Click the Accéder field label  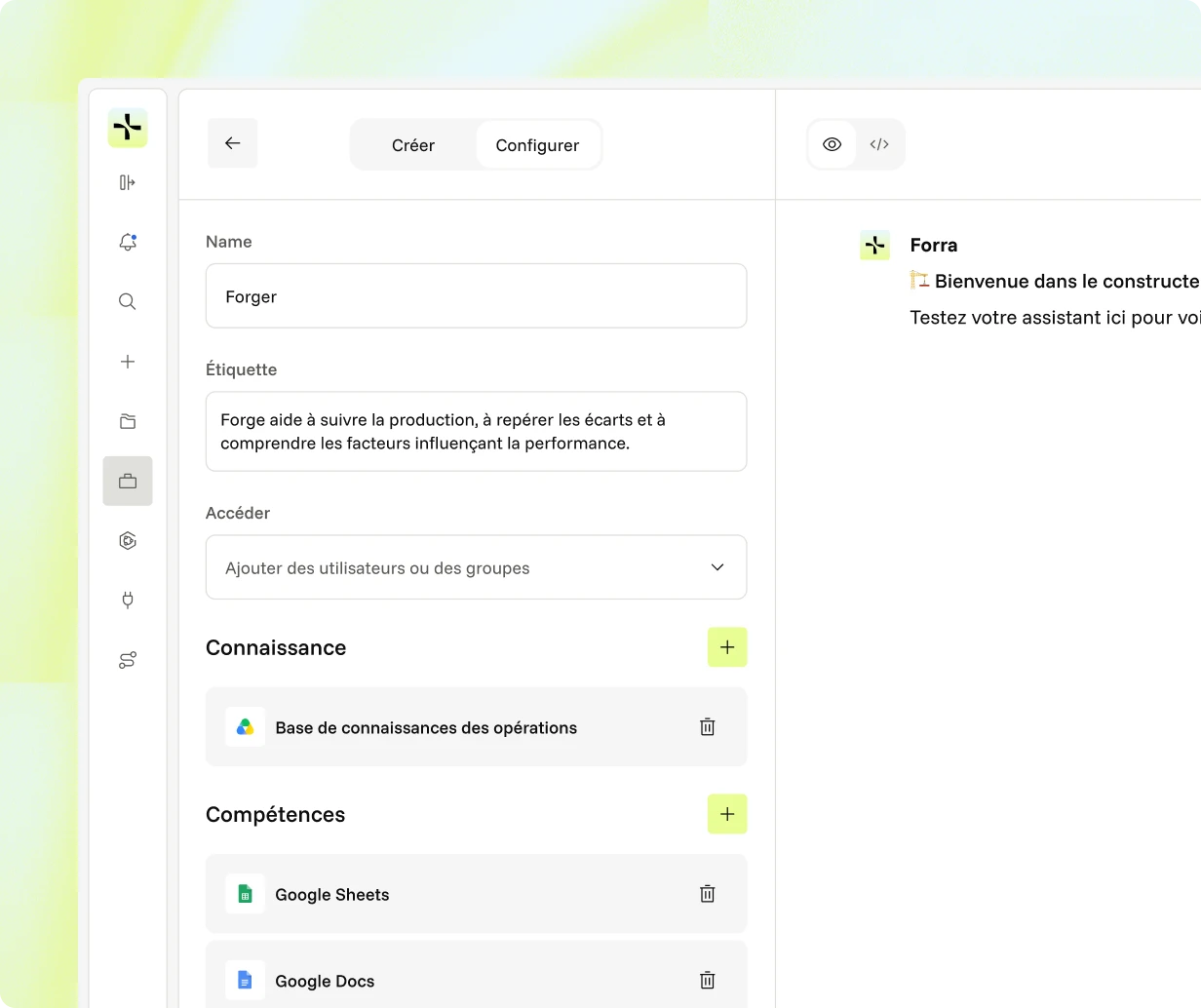238,513
